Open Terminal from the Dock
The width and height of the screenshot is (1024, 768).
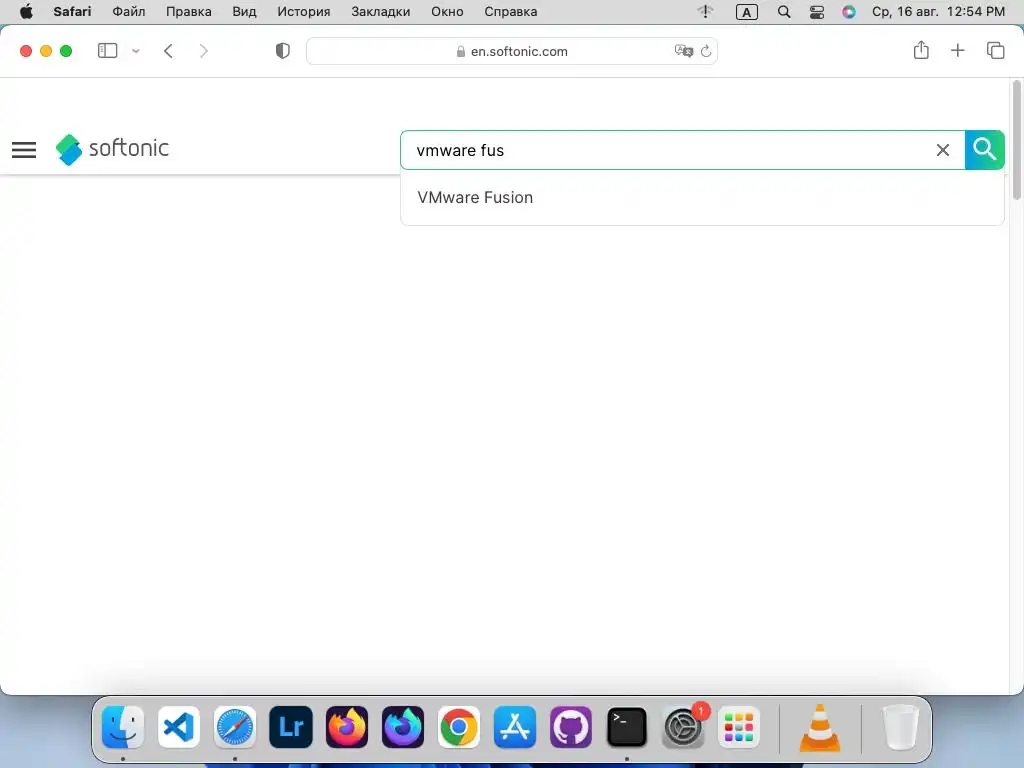[x=627, y=726]
